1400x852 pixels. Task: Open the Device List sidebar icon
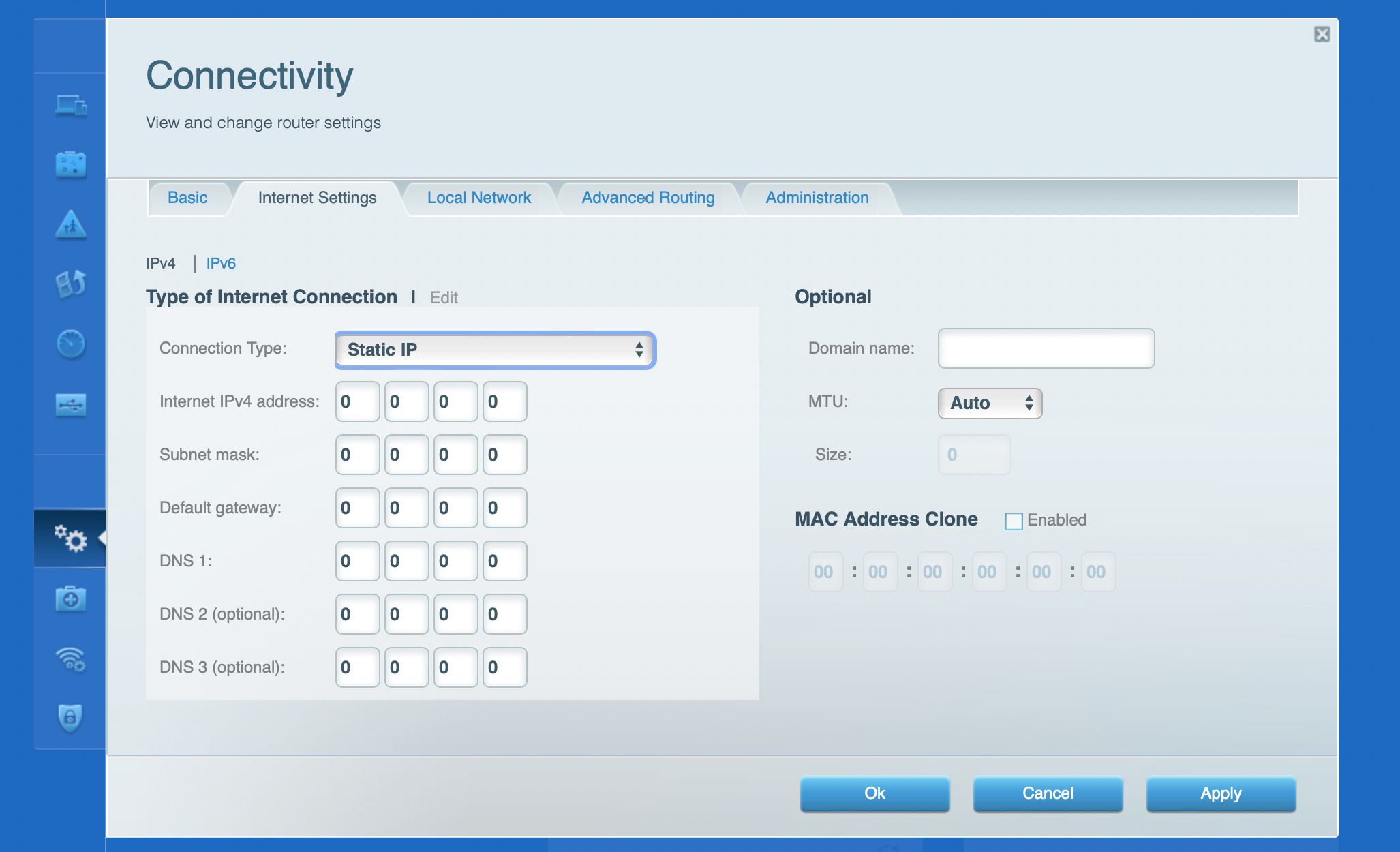pyautogui.click(x=71, y=106)
